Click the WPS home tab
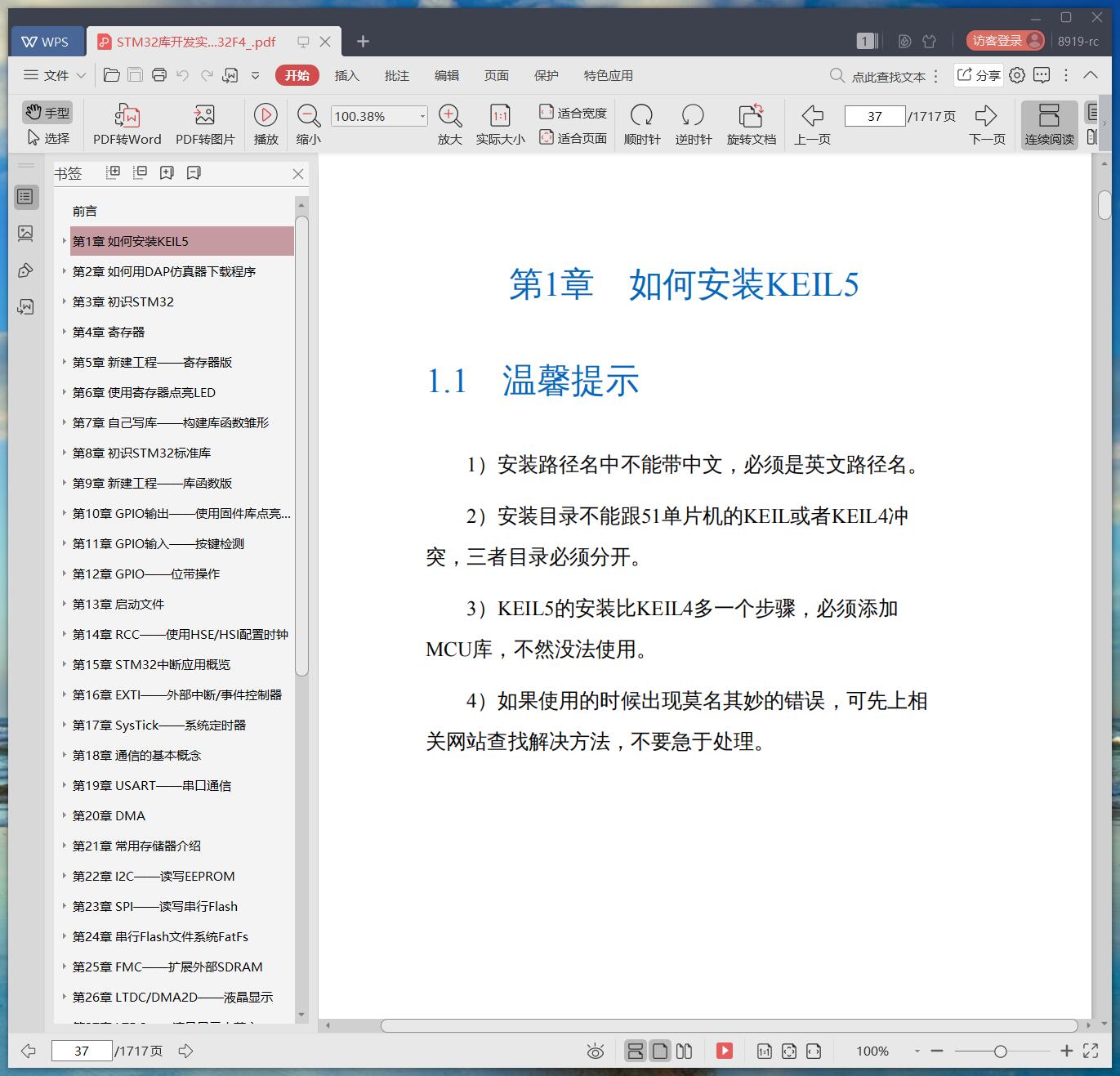 (x=46, y=42)
